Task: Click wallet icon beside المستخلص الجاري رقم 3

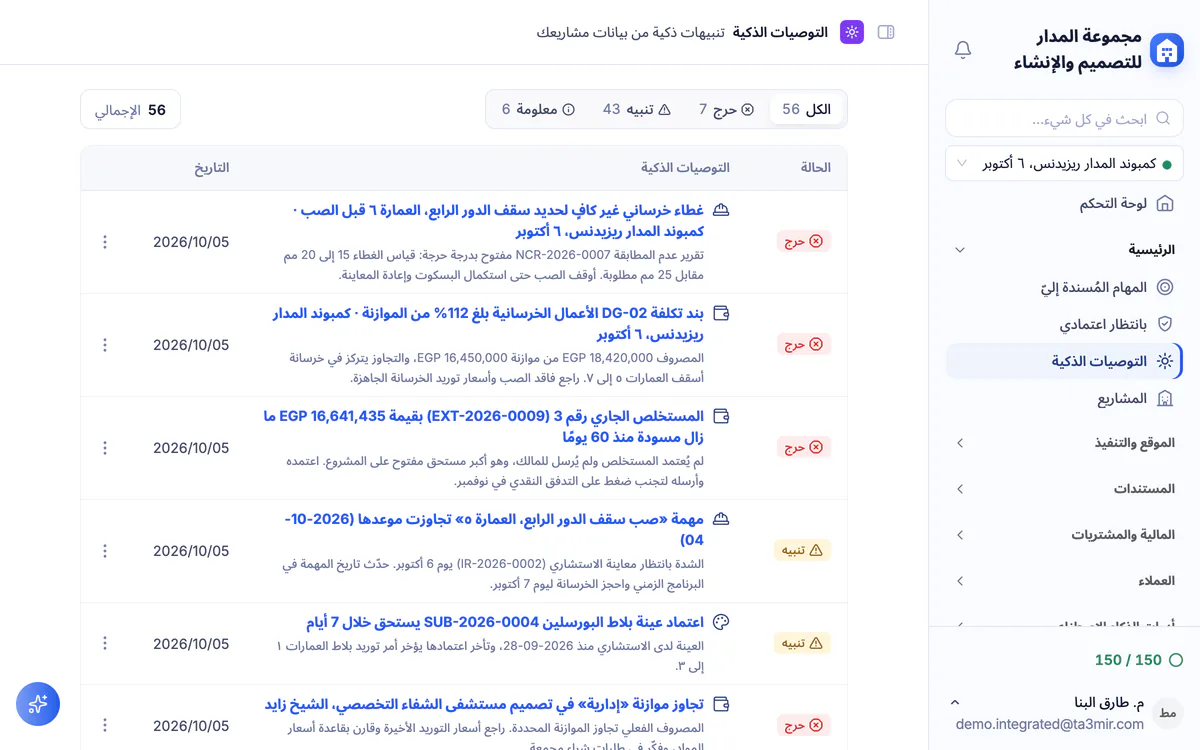Action: pos(721,416)
